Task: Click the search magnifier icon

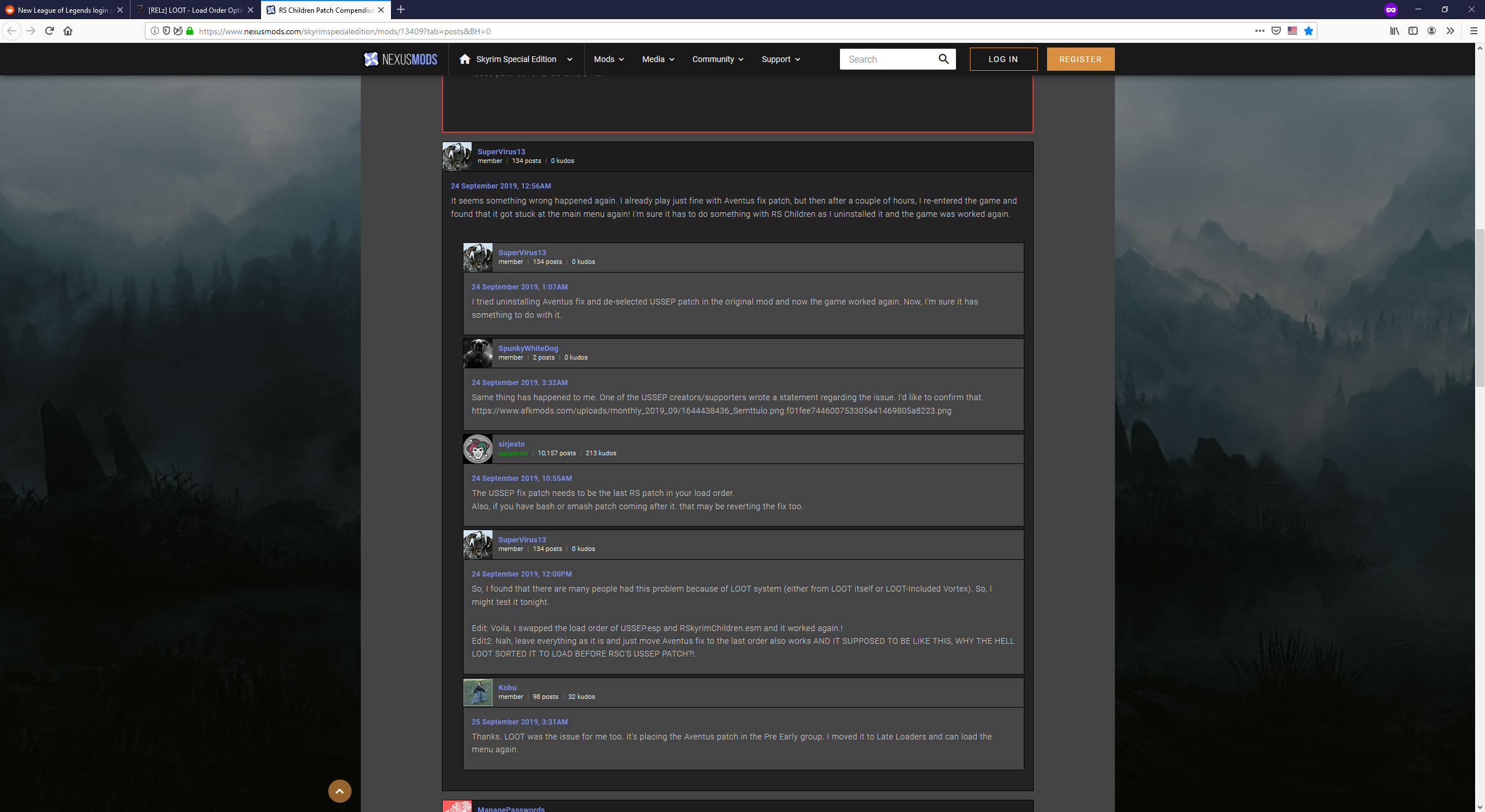Action: point(944,59)
